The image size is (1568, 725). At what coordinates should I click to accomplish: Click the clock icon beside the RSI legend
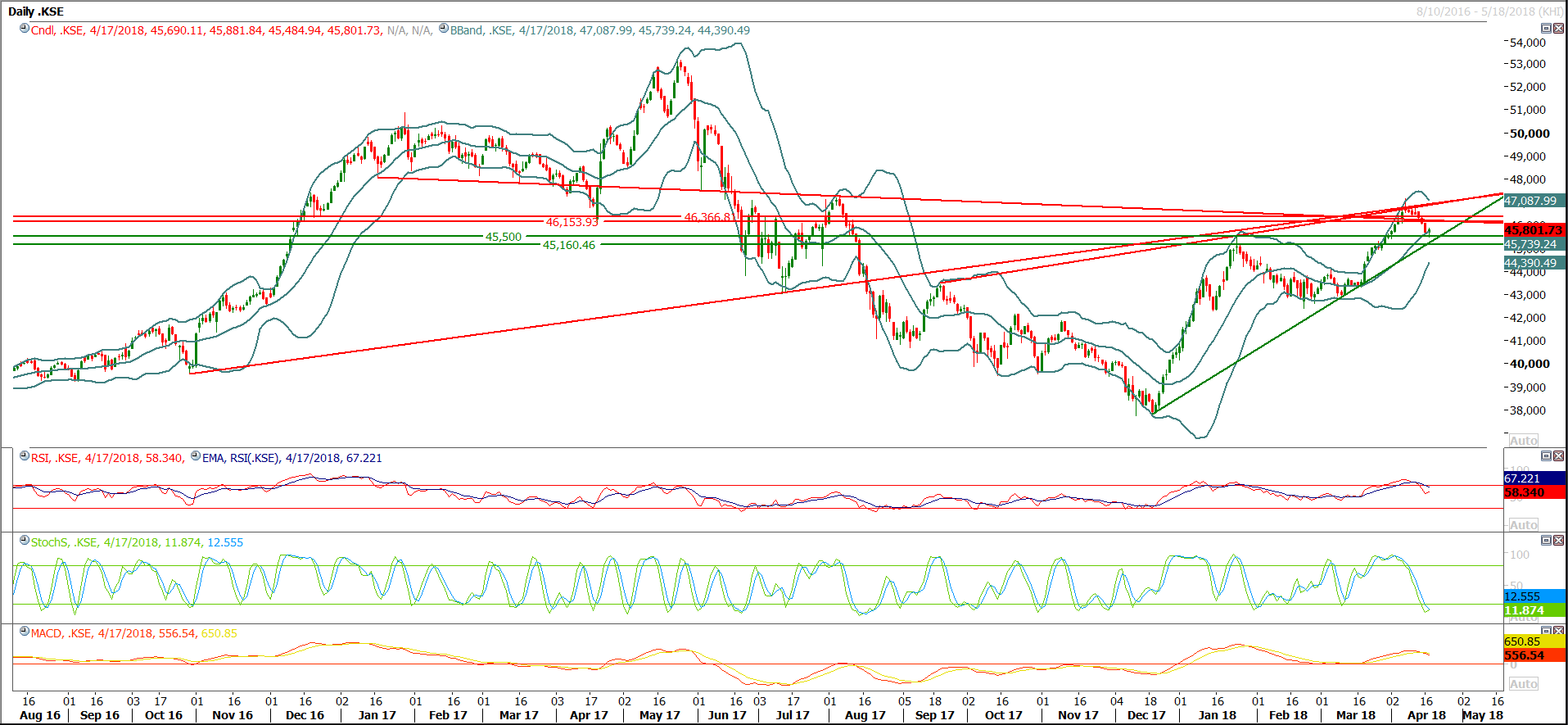coord(25,456)
